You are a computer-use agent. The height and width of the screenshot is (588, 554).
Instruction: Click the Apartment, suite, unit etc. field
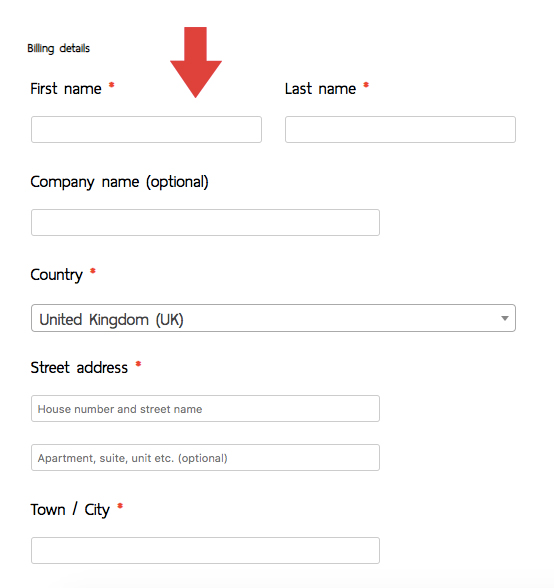[205, 458]
